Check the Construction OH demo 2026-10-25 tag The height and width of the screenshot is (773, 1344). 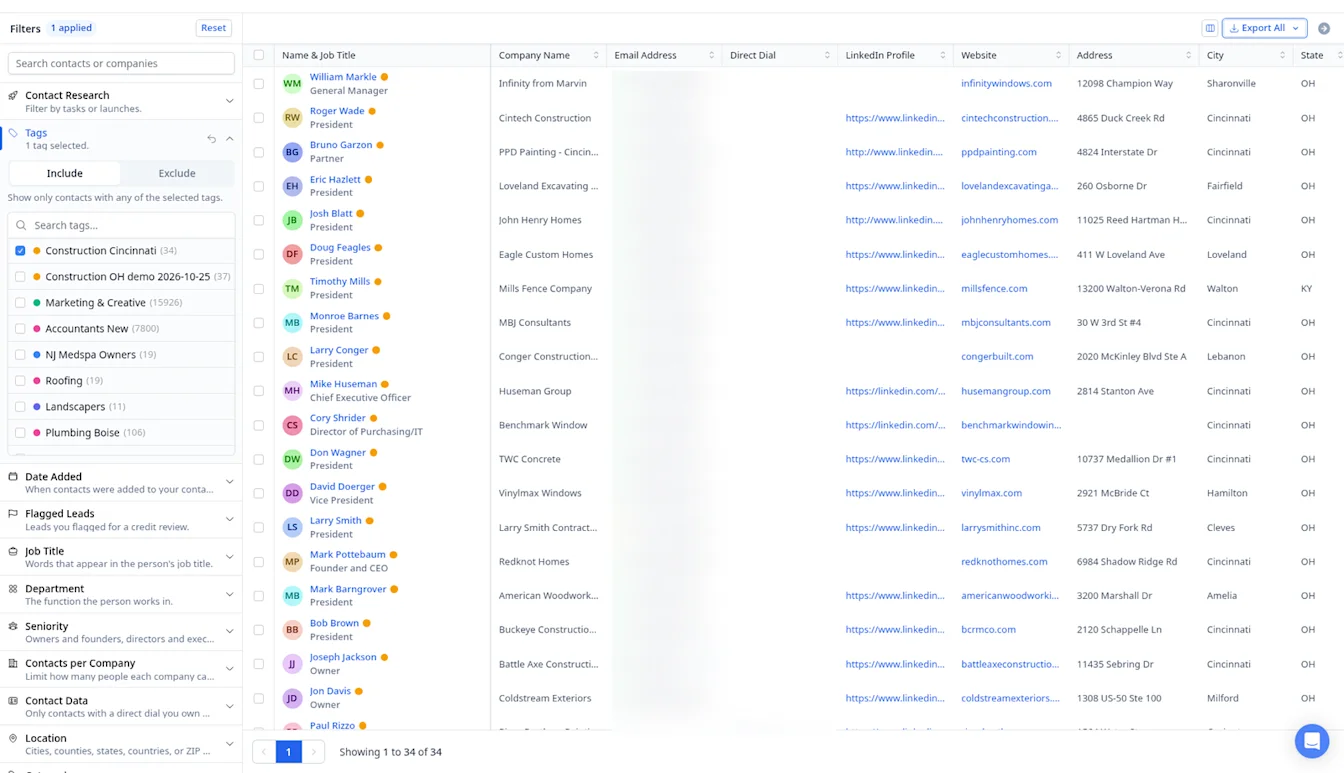(x=20, y=277)
